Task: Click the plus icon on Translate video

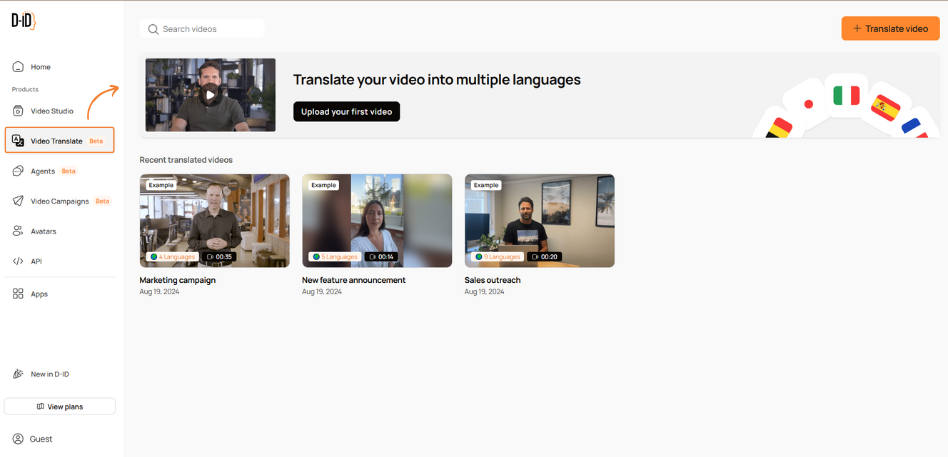Action: [856, 28]
